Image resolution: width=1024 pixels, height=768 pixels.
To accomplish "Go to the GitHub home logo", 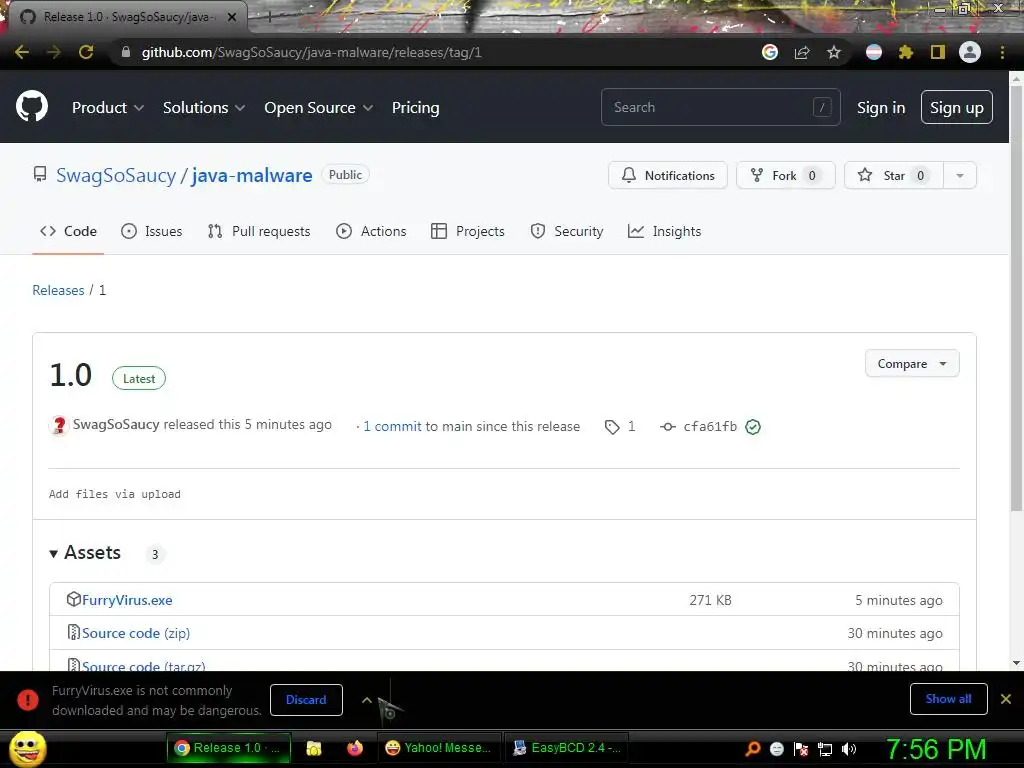I will point(32,107).
